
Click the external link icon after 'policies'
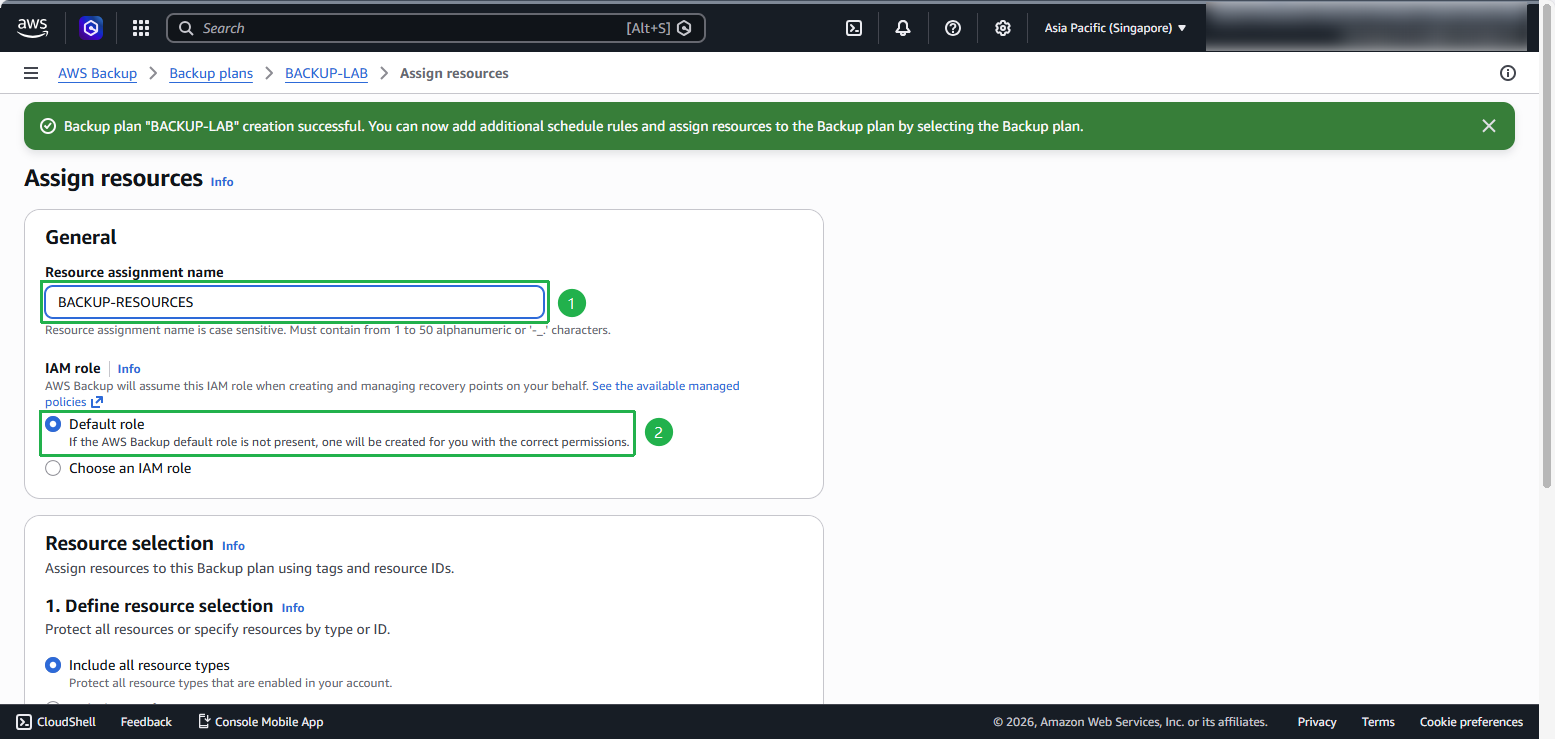pyautogui.click(x=97, y=402)
